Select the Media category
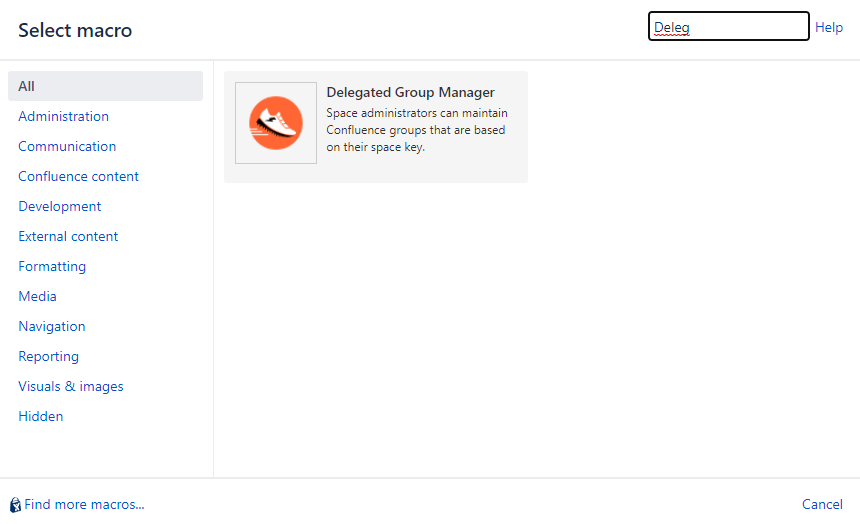Image resolution: width=860 pixels, height=524 pixels. pyautogui.click(x=37, y=296)
